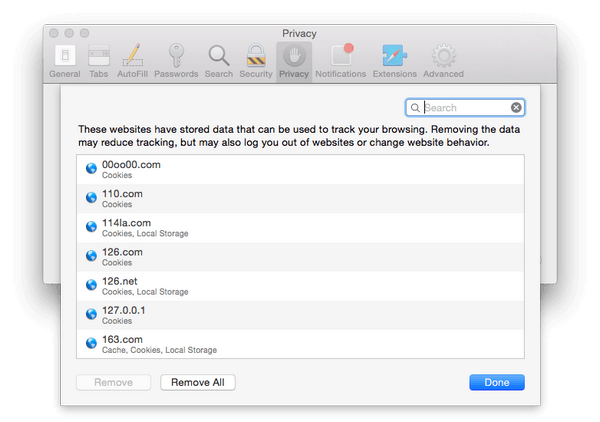The width and height of the screenshot is (600, 422).
Task: Open the General preferences pane
Action: pyautogui.click(x=64, y=60)
